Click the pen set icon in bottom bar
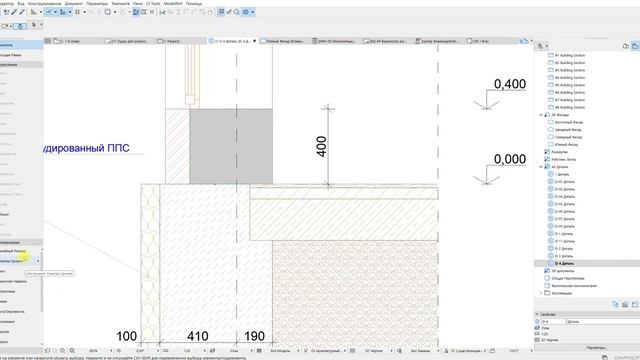 [306, 351]
